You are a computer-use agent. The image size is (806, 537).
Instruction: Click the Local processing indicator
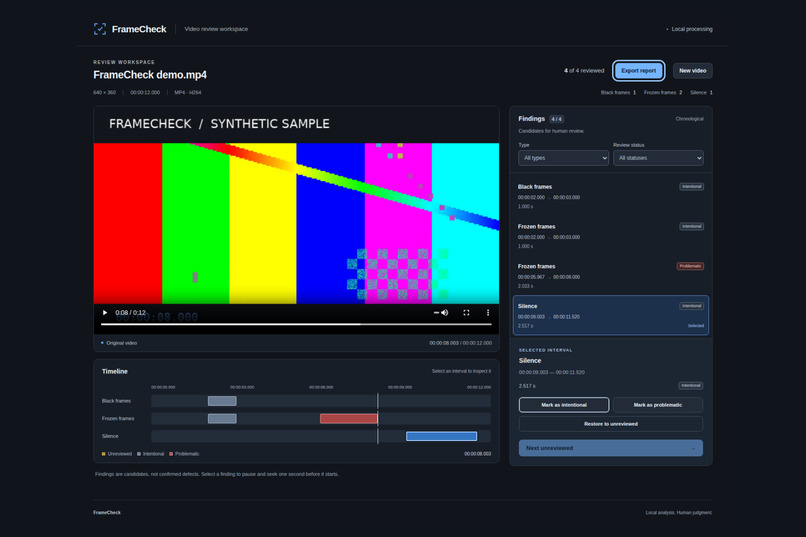(689, 29)
